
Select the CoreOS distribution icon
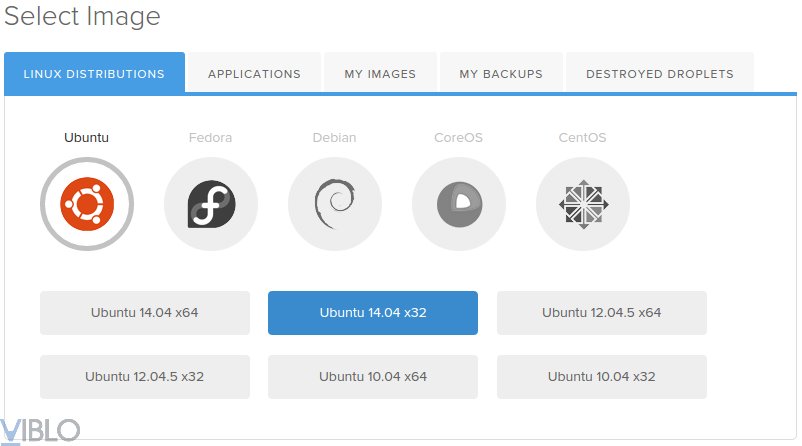[x=459, y=204]
